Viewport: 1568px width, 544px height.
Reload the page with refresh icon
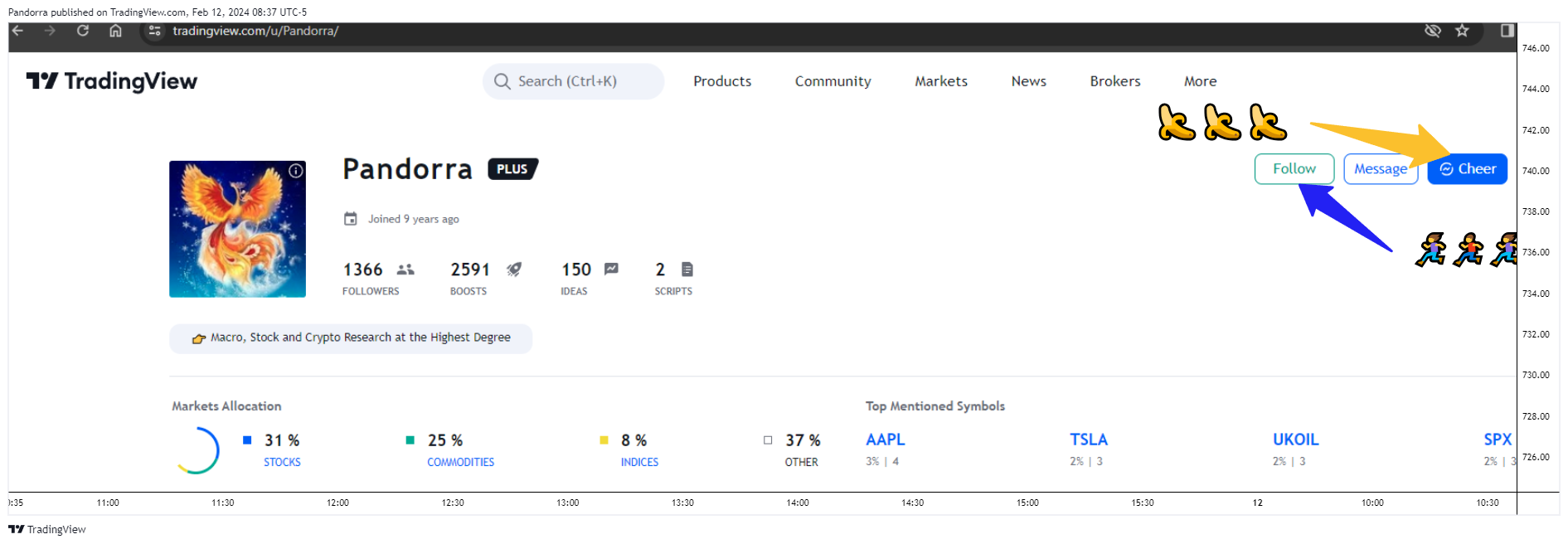[x=83, y=31]
